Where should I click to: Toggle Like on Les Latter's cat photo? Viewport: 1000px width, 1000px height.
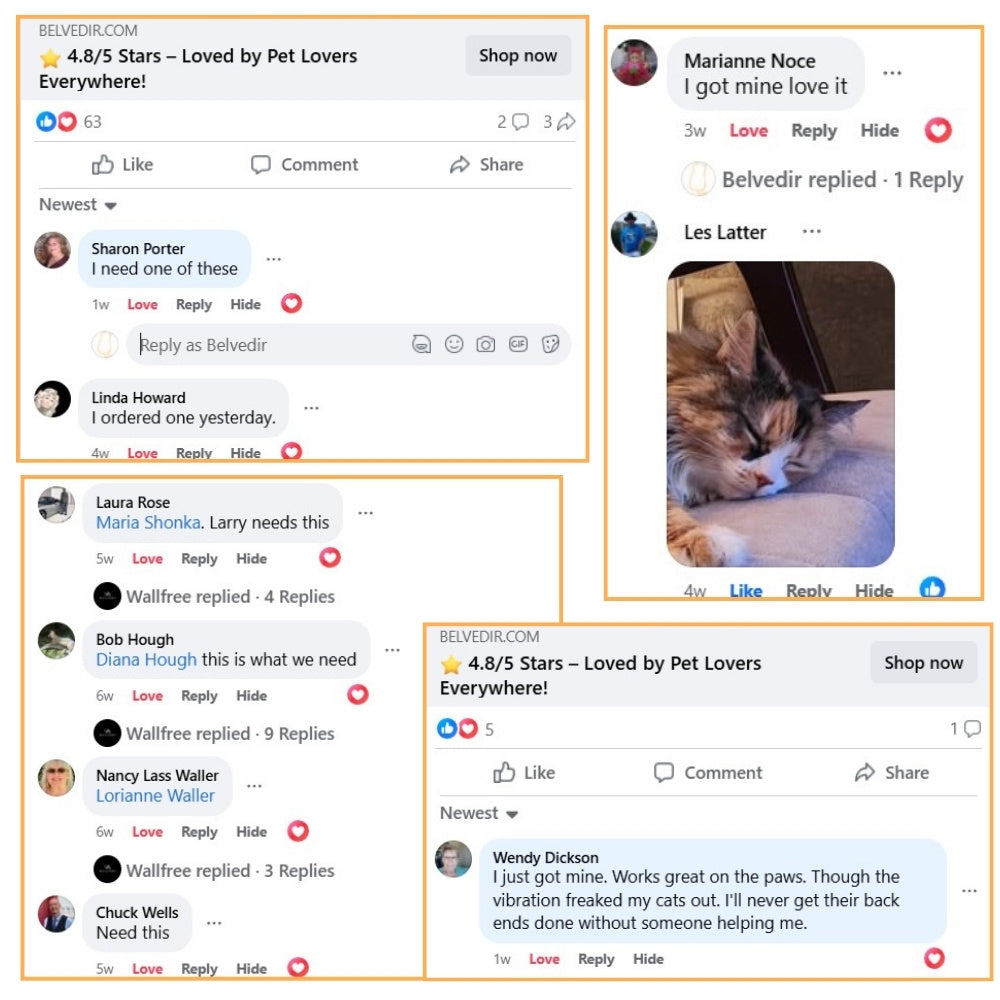[x=746, y=591]
